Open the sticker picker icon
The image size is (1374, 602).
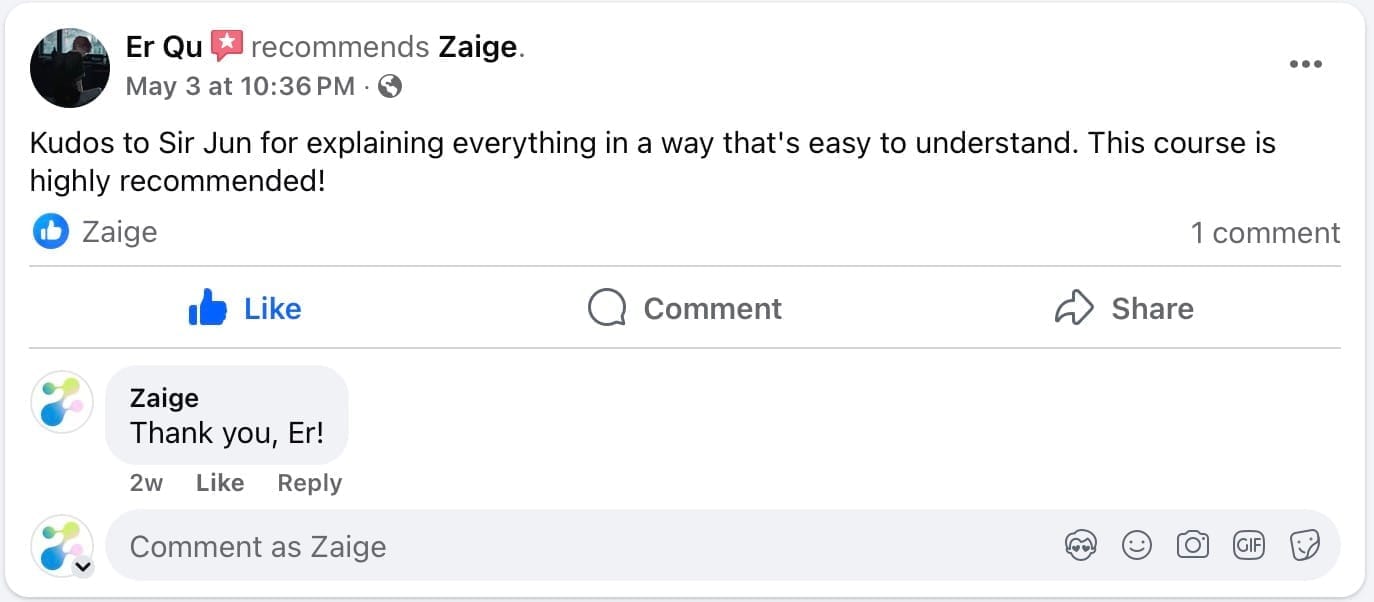[1305, 545]
